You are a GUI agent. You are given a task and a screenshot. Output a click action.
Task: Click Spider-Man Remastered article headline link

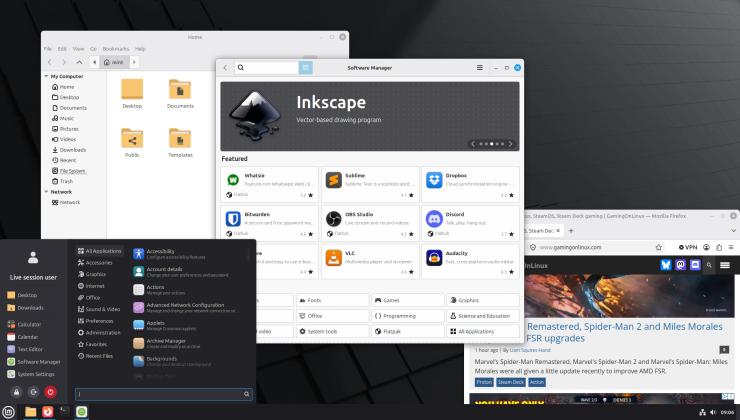[624, 332]
